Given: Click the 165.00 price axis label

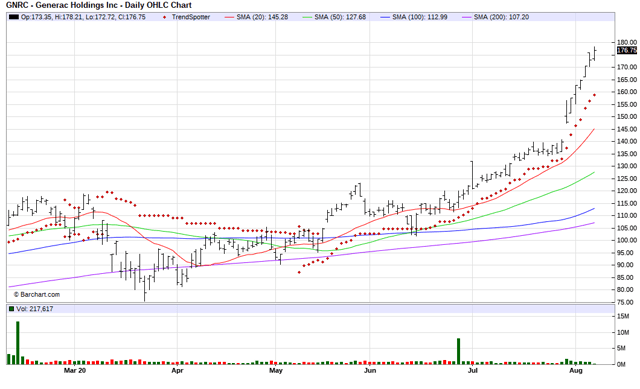Looking at the screenshot, I should click(x=627, y=80).
